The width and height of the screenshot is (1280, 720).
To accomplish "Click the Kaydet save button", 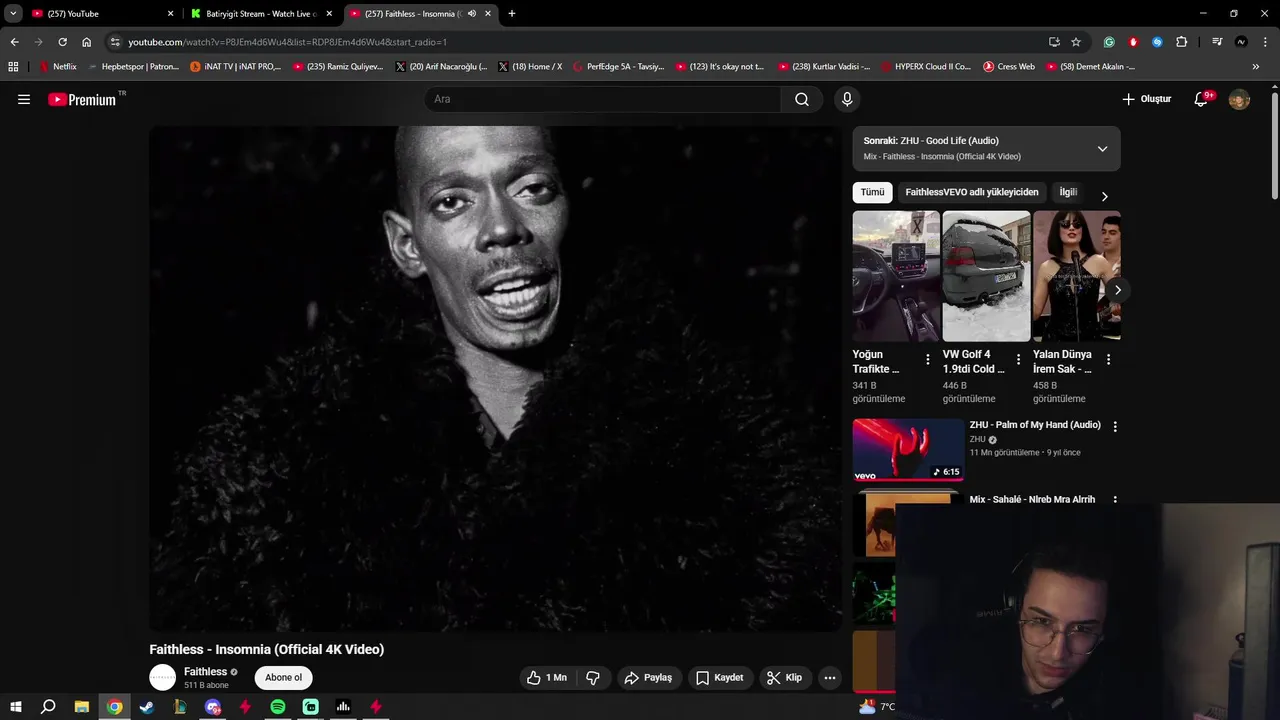I will click(720, 677).
